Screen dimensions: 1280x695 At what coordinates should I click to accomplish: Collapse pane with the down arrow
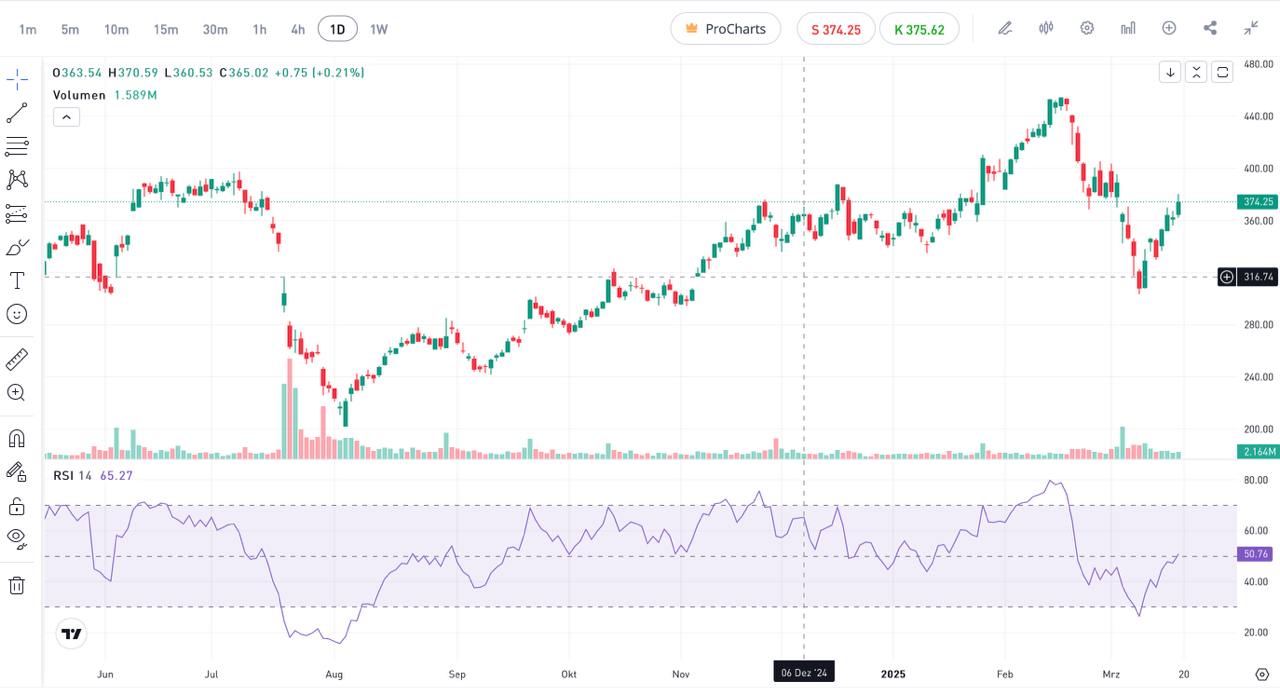(1170, 72)
